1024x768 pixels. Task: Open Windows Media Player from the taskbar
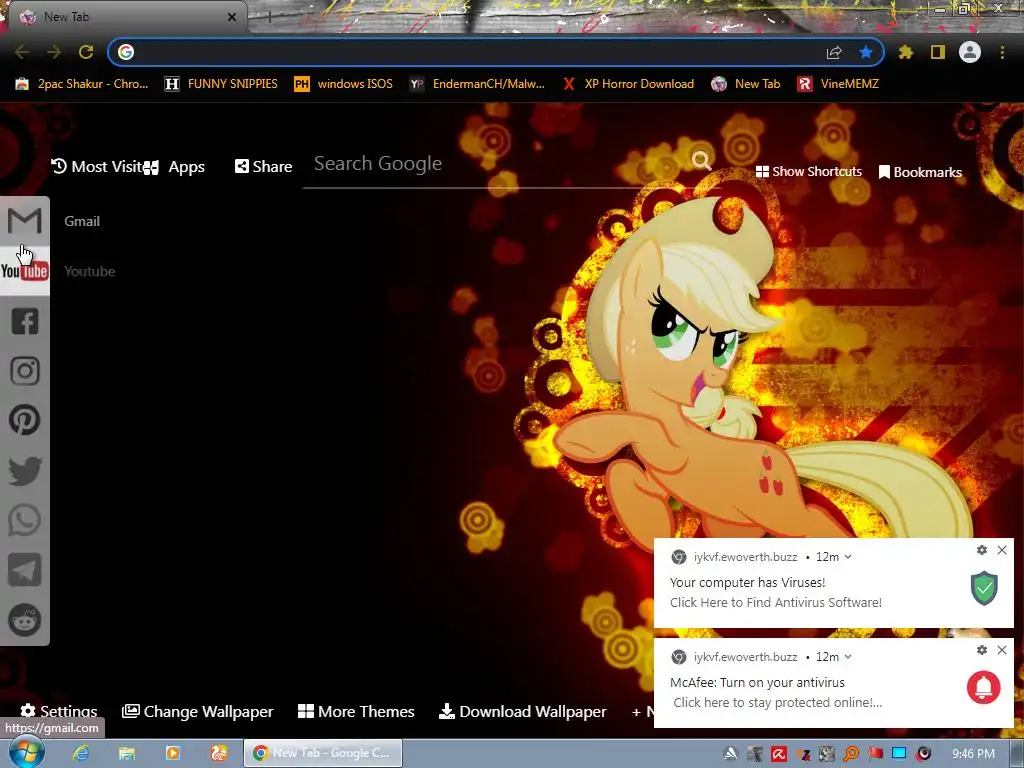[172, 753]
